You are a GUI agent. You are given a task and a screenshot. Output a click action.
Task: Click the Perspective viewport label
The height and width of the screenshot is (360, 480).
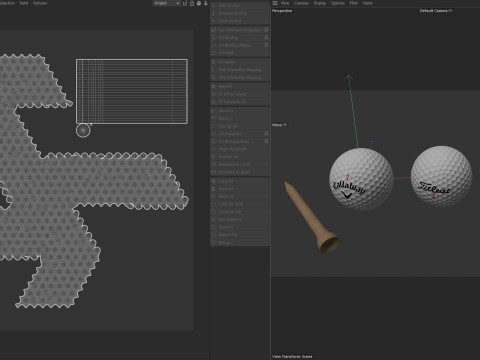click(282, 11)
